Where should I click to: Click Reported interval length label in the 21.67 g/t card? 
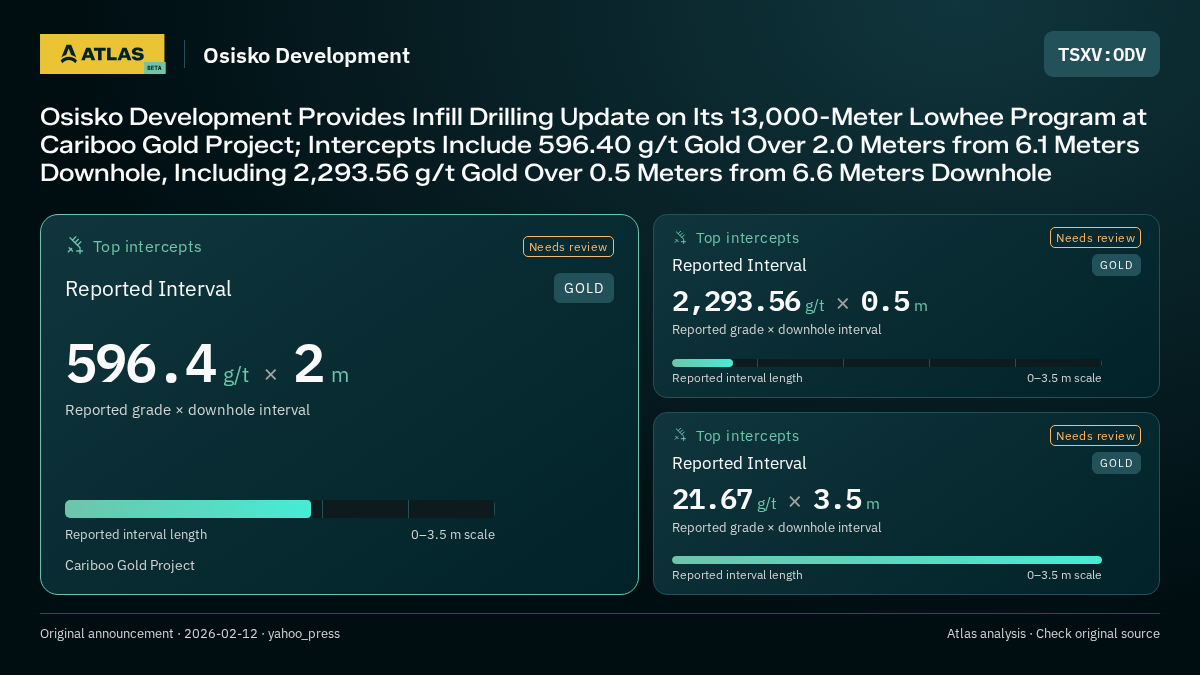tap(737, 575)
